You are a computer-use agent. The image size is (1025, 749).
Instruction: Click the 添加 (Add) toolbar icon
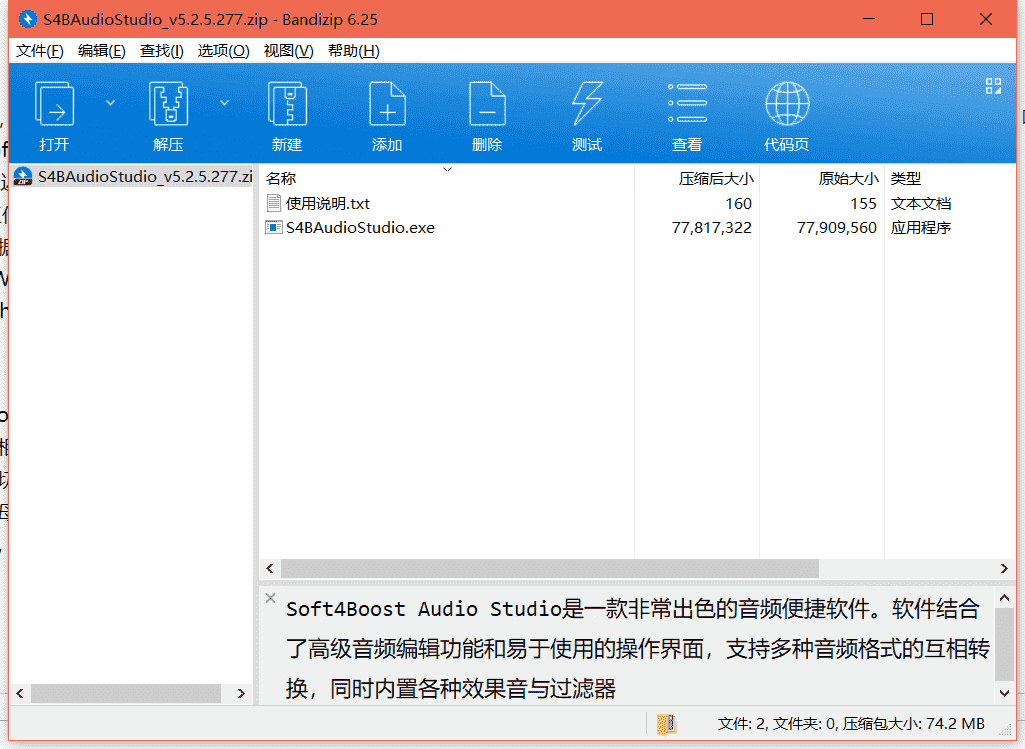click(x=387, y=104)
